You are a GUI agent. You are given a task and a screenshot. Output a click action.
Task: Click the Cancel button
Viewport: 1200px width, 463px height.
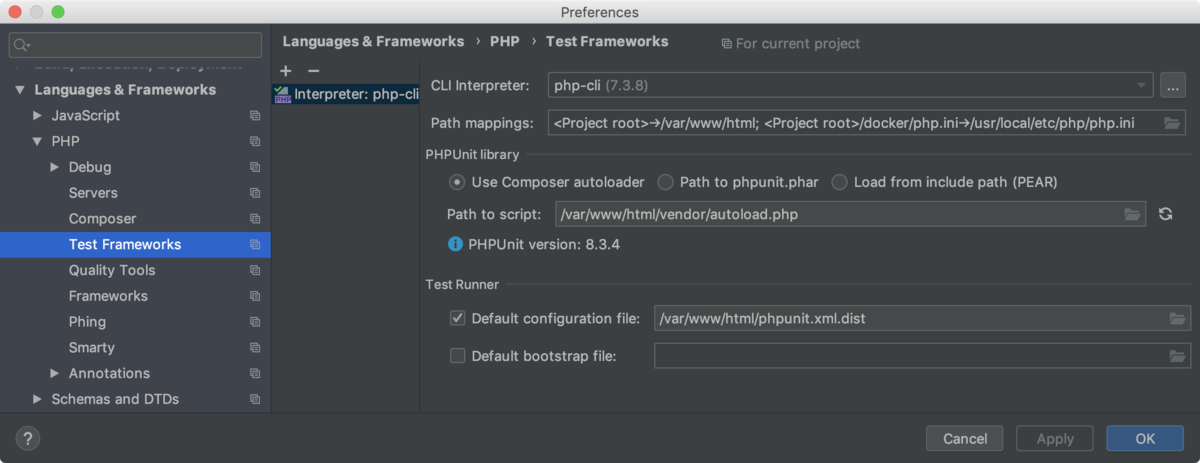(965, 438)
